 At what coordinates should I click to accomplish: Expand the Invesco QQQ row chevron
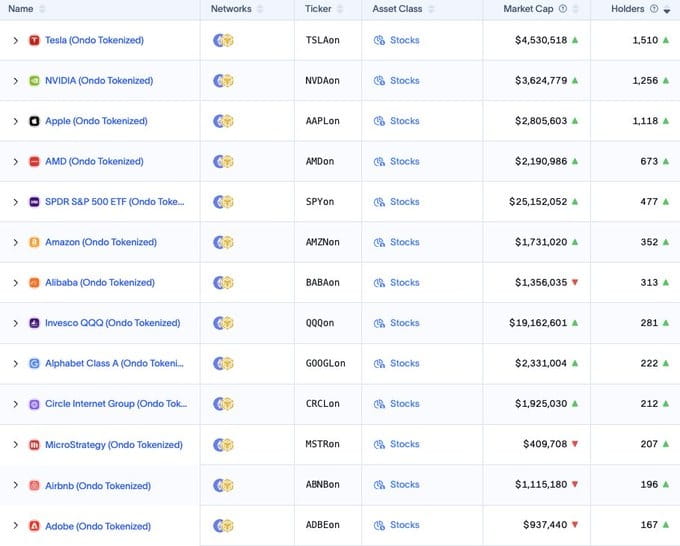[x=15, y=323]
